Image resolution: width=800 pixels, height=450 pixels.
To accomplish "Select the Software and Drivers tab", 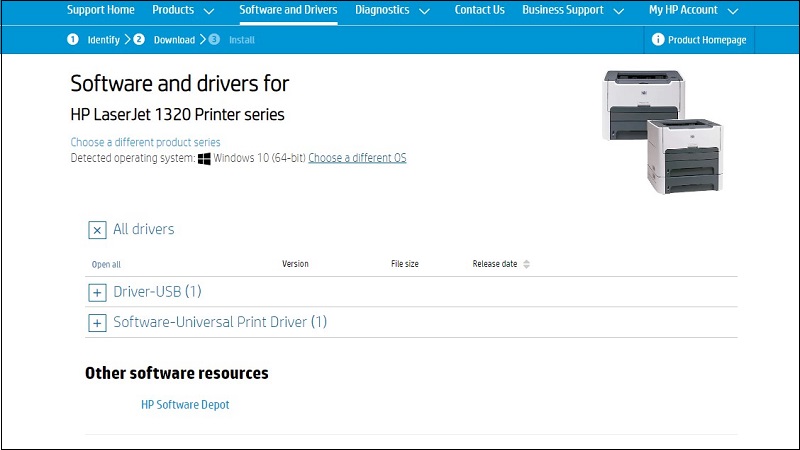I will pyautogui.click(x=288, y=10).
